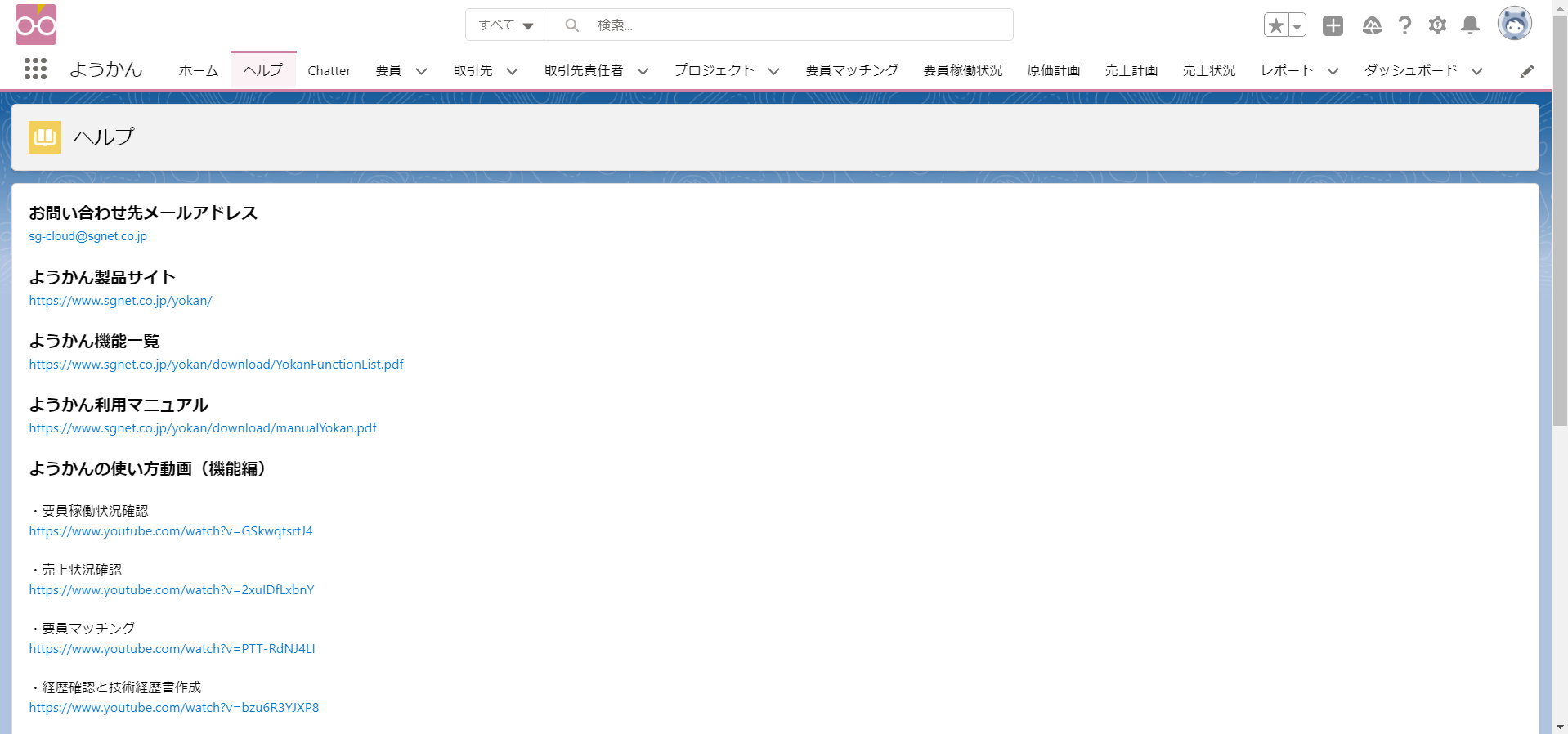Open the Notifications bell
The height and width of the screenshot is (734, 1568).
click(1470, 25)
